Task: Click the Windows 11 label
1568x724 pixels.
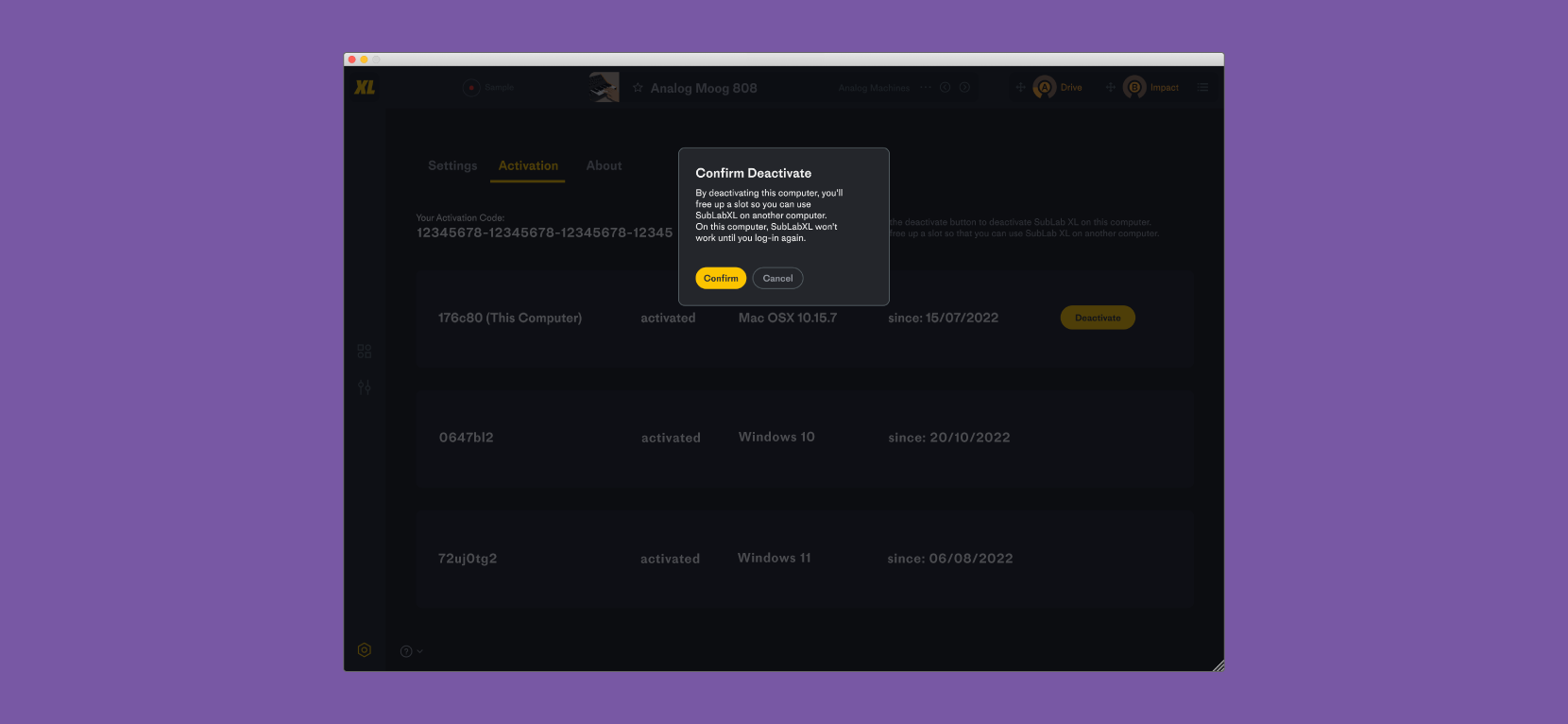Action: tap(775, 558)
